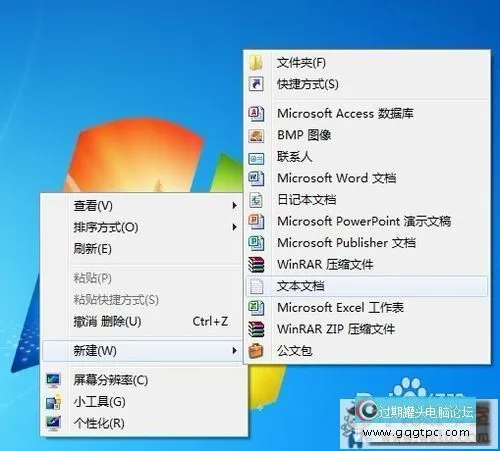
Task: Choose 撤消 删除(U) menu entry
Action: (141, 322)
